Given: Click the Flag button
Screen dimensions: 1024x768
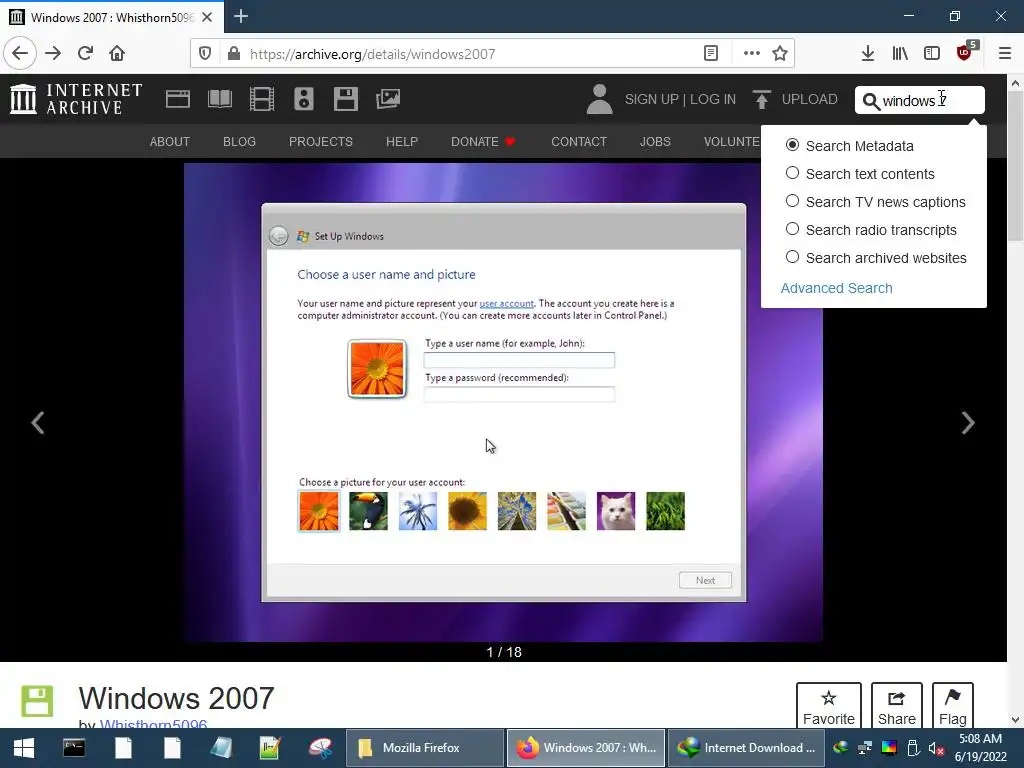Looking at the screenshot, I should point(953,707).
